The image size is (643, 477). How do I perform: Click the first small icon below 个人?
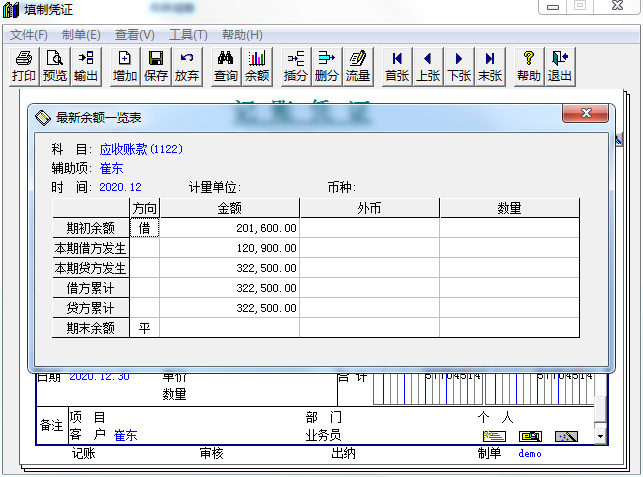[494, 436]
